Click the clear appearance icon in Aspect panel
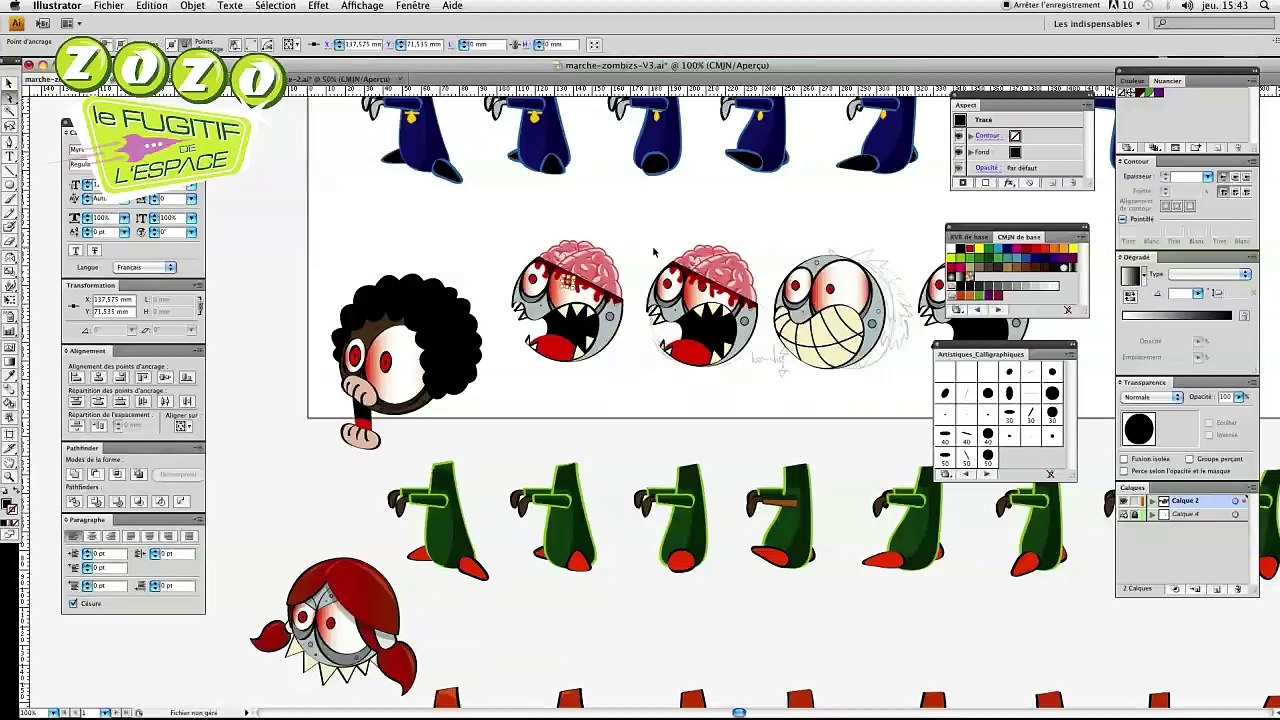Screen dimensions: 1280x720 [1029, 183]
